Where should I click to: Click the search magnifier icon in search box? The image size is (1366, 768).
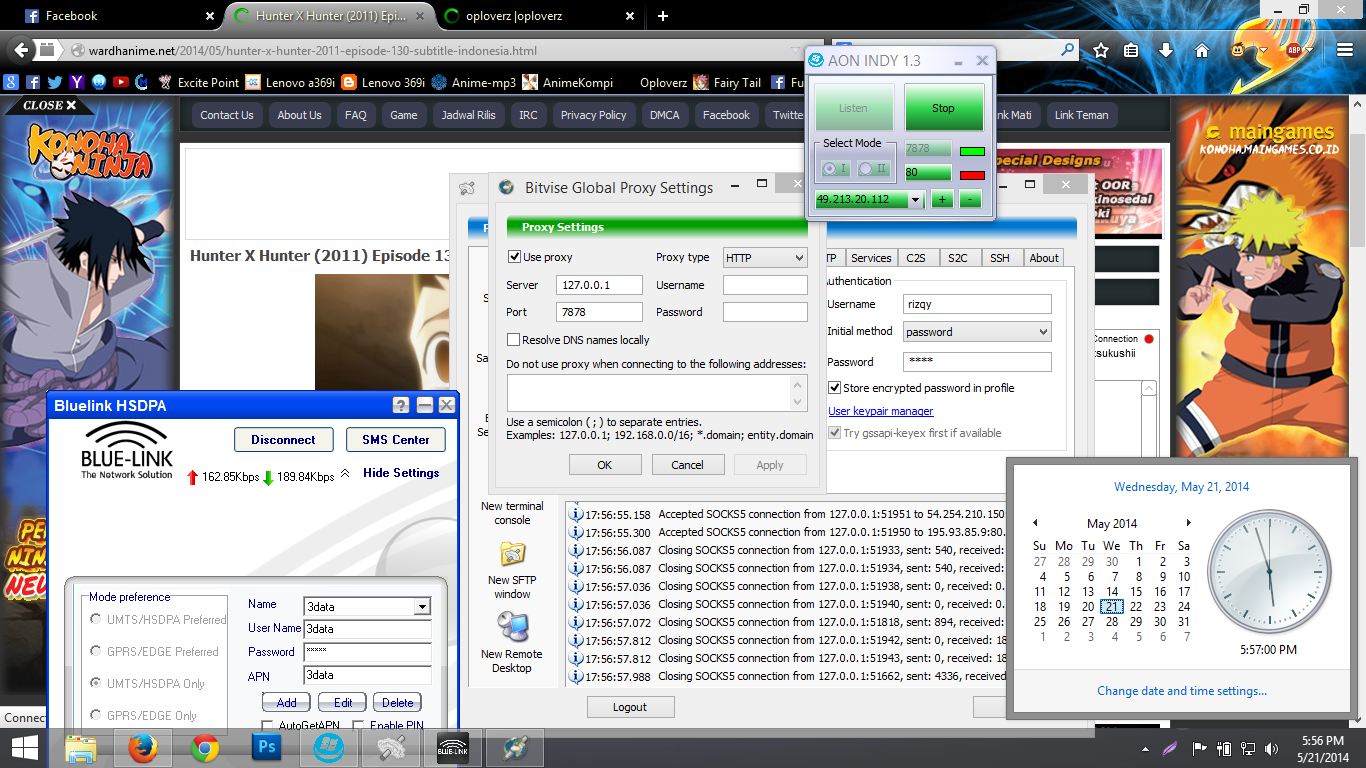[1068, 49]
